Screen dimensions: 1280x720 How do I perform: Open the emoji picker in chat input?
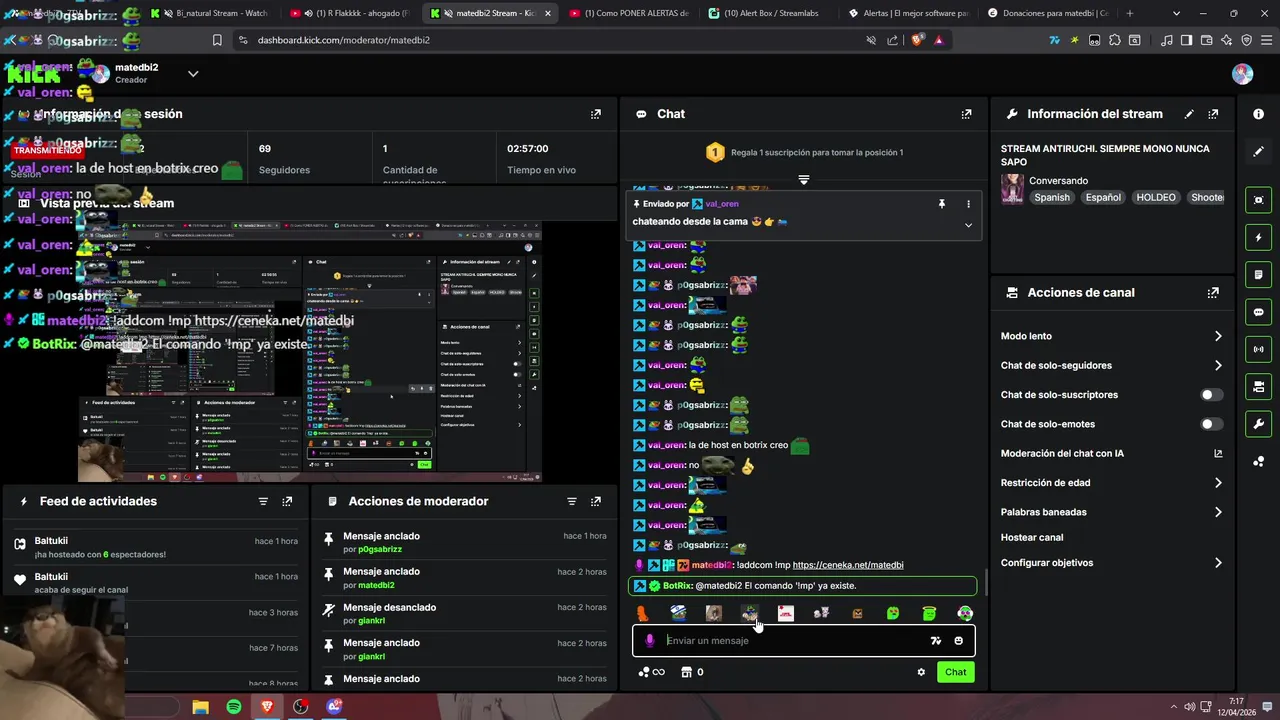point(959,641)
